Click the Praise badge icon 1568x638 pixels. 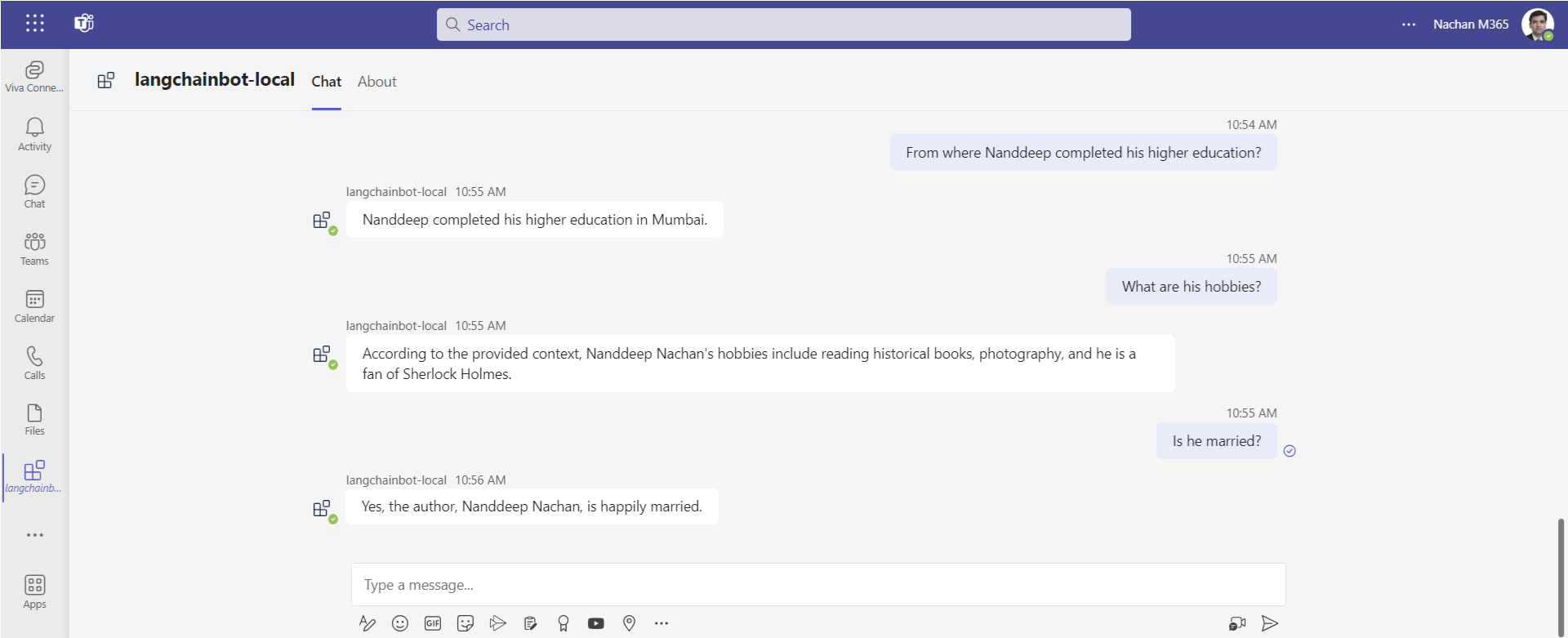[563, 623]
